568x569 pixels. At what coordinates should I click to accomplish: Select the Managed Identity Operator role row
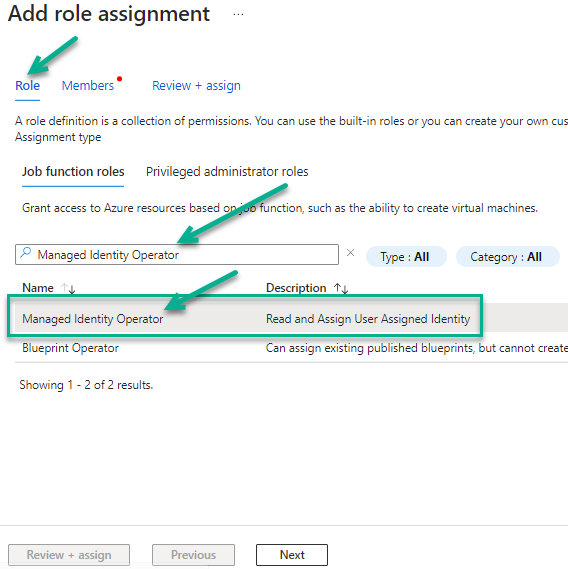(x=291, y=319)
